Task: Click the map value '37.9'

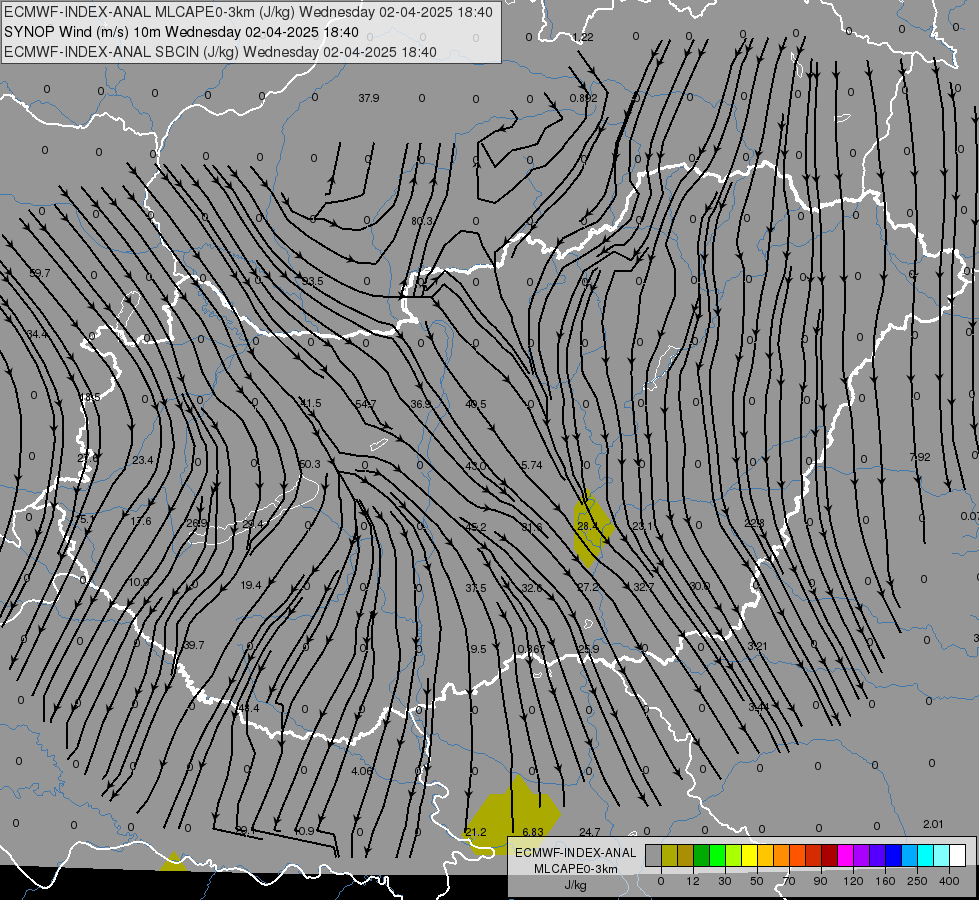Action: click(x=368, y=98)
